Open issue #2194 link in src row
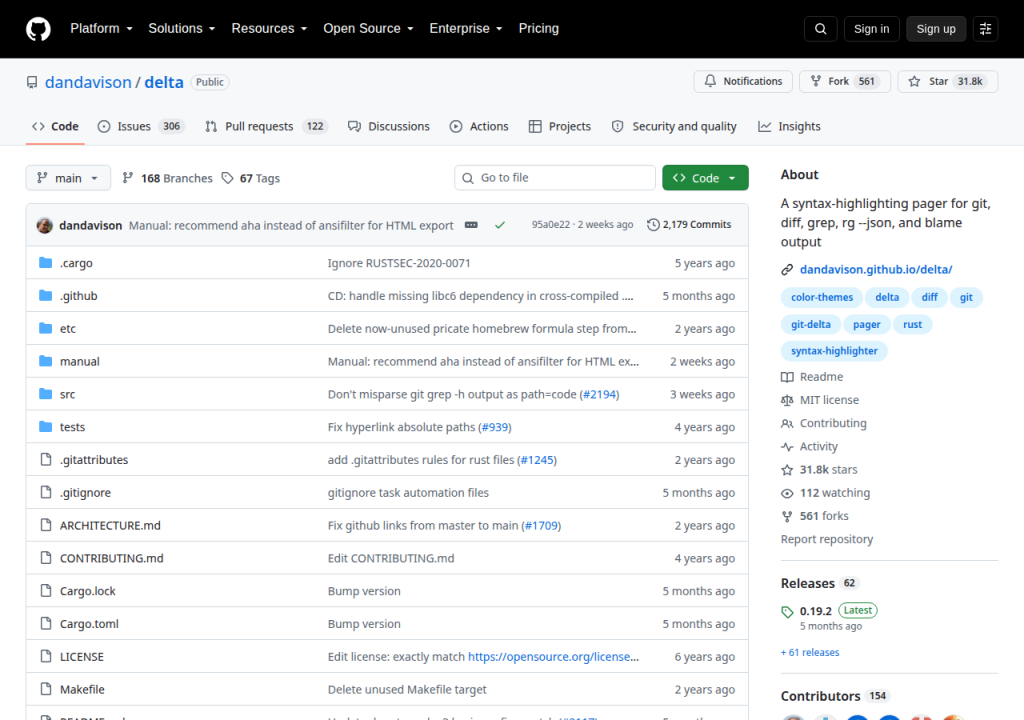 599,394
